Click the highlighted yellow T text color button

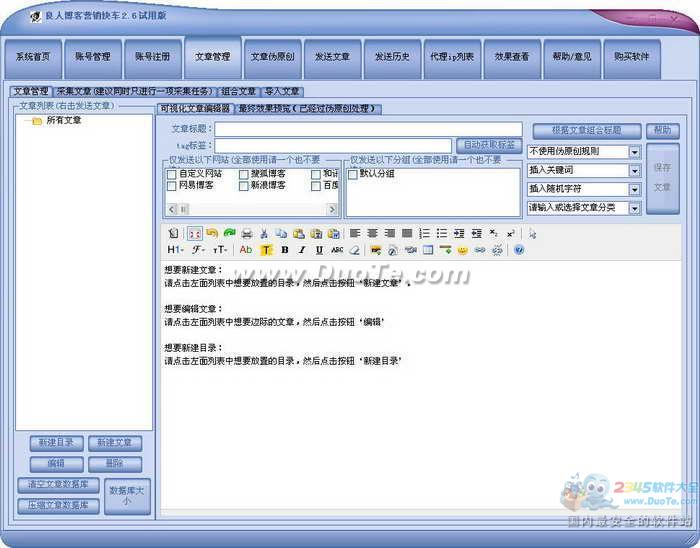point(267,250)
